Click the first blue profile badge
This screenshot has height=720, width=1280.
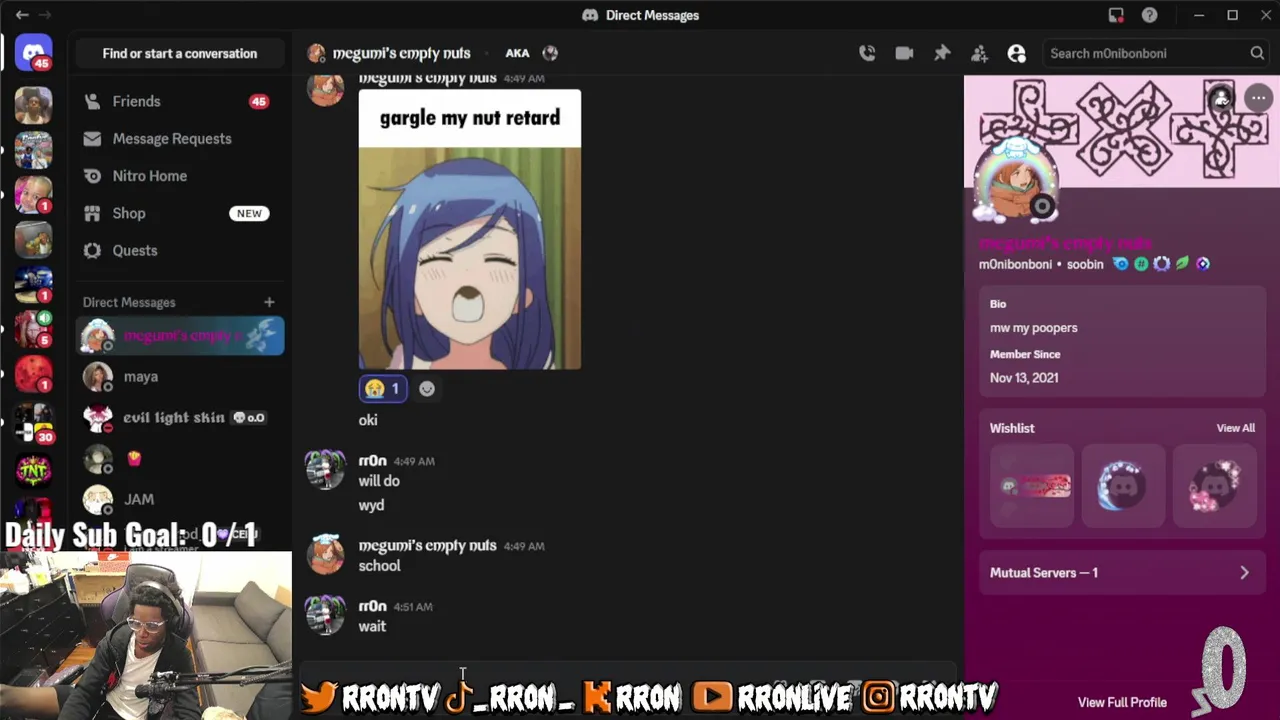(x=1121, y=264)
